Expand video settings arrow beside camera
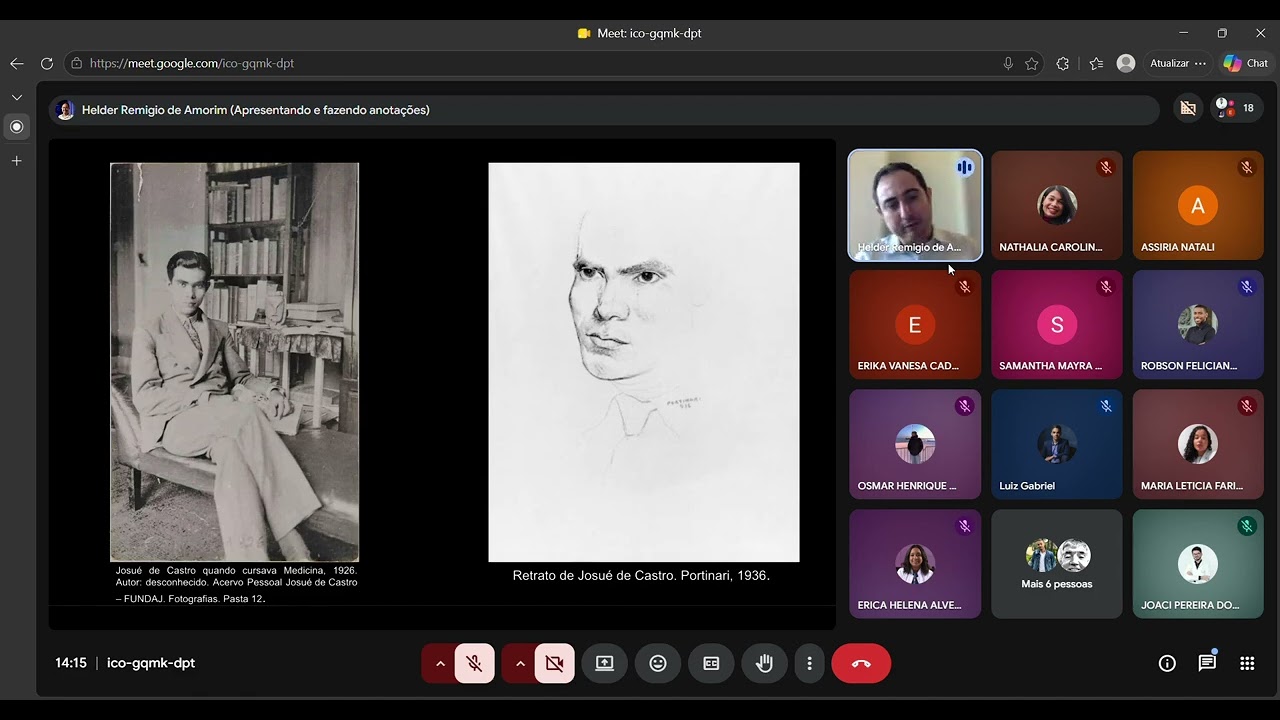The image size is (1280, 720). point(519,663)
